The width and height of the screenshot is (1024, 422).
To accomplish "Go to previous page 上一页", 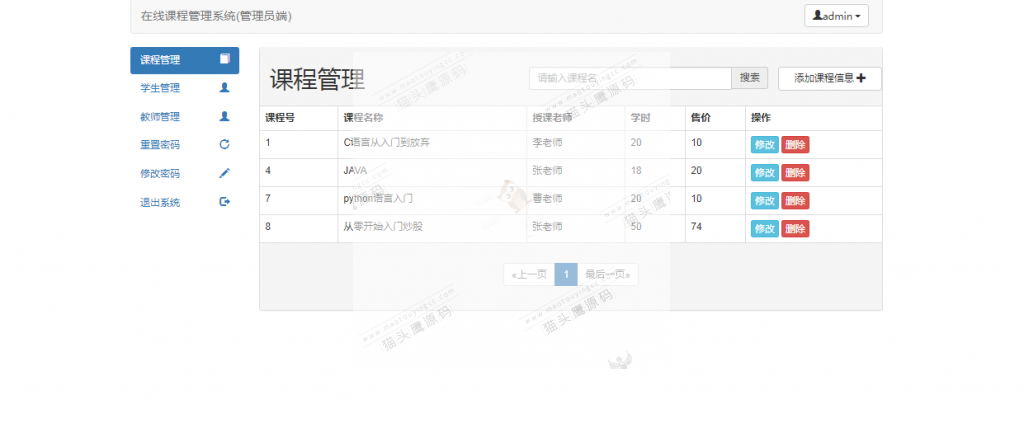I will tap(529, 274).
